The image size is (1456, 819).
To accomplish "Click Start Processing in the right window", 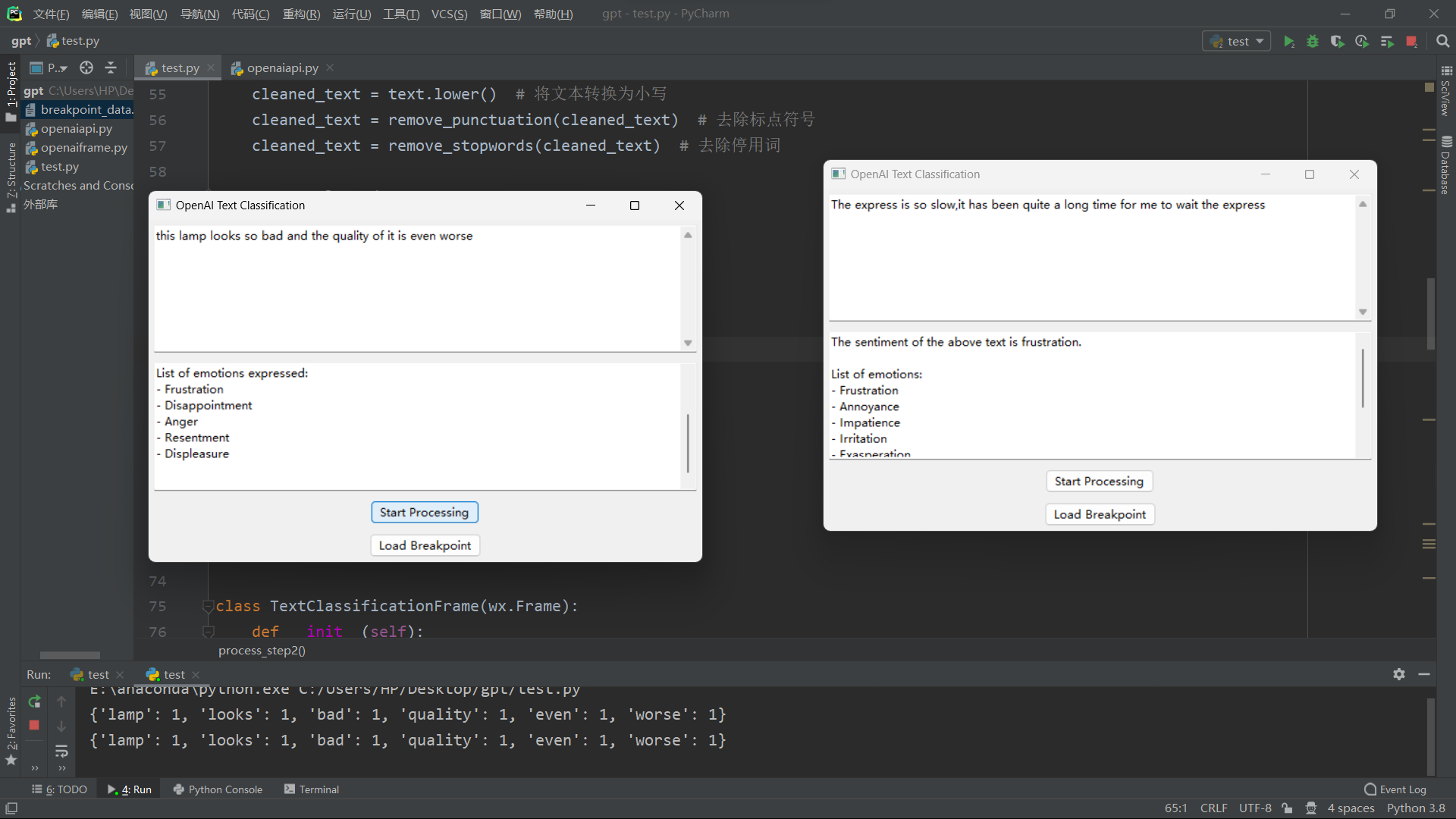I will coord(1099,482).
